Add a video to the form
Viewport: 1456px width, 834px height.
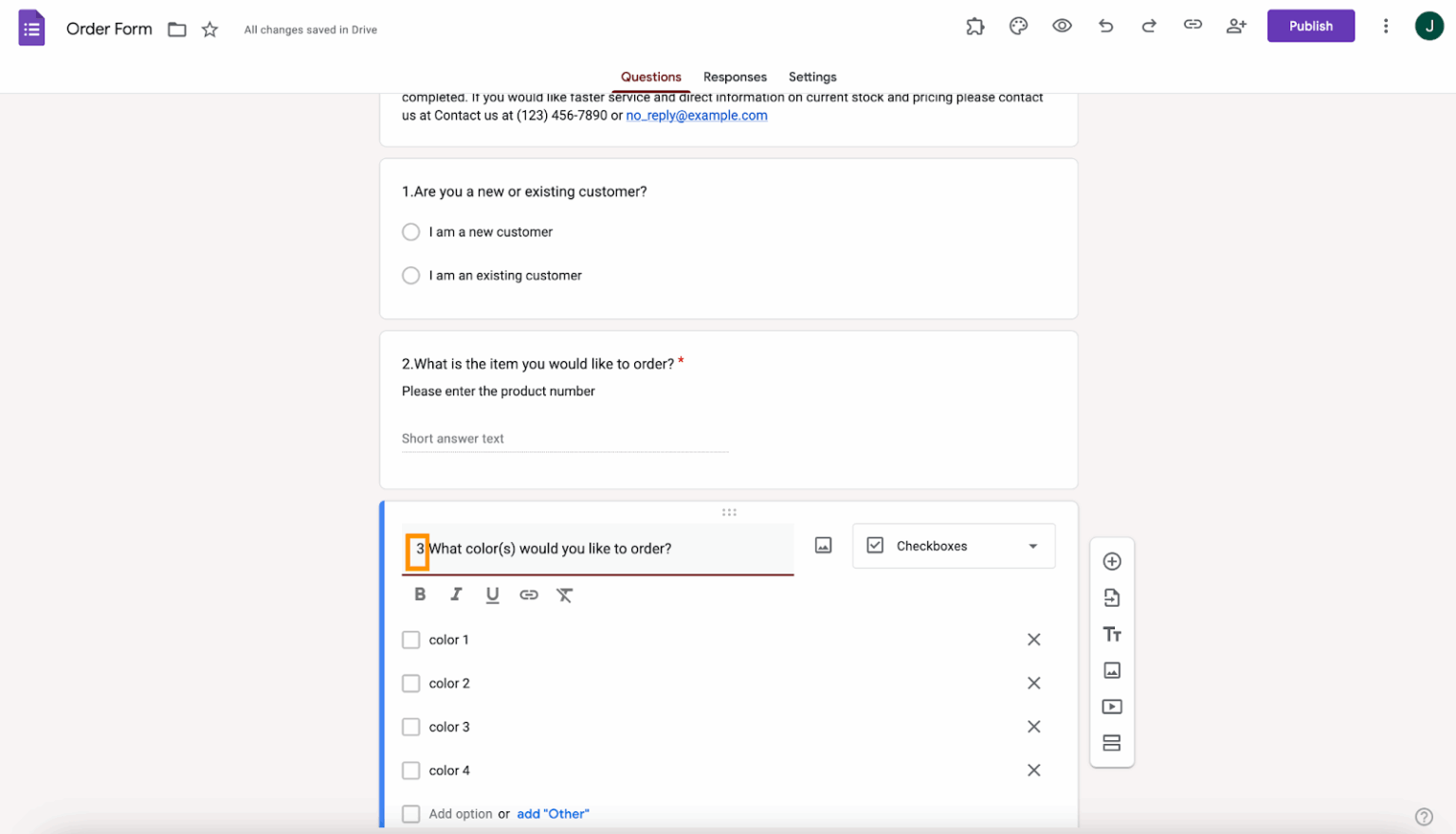(1111, 706)
